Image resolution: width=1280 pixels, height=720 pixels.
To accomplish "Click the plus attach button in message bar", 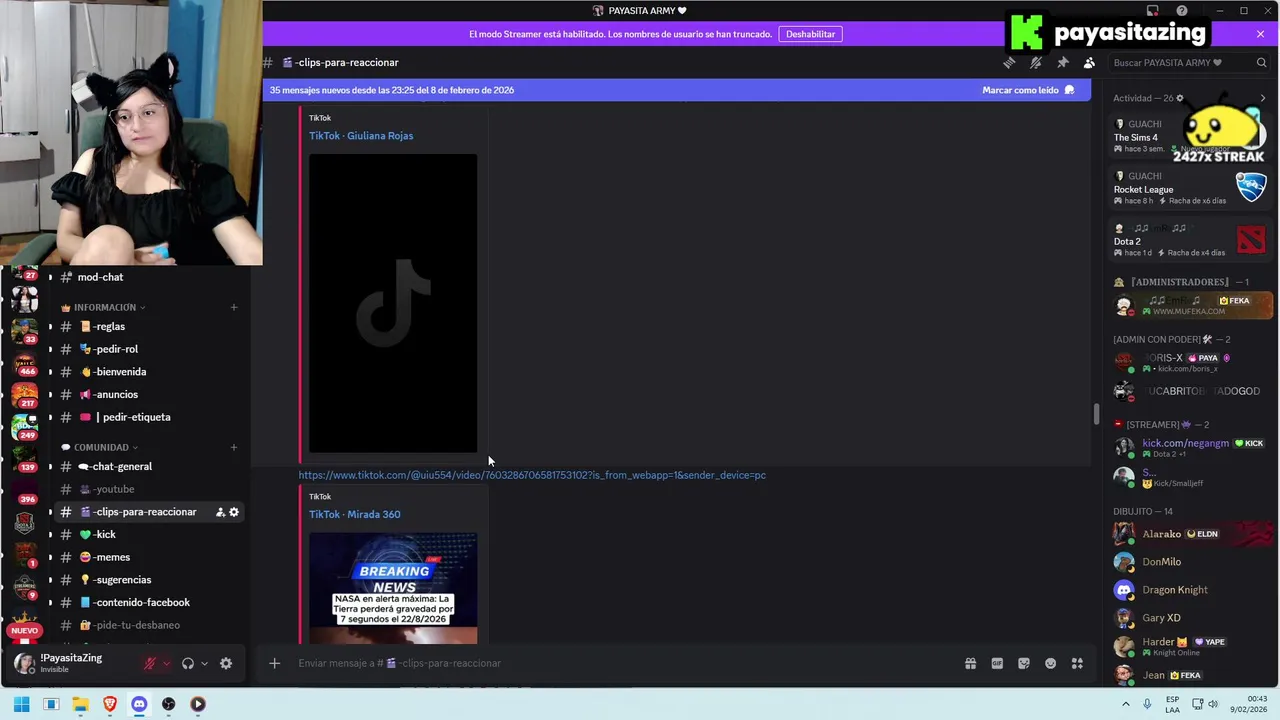I will (274, 663).
